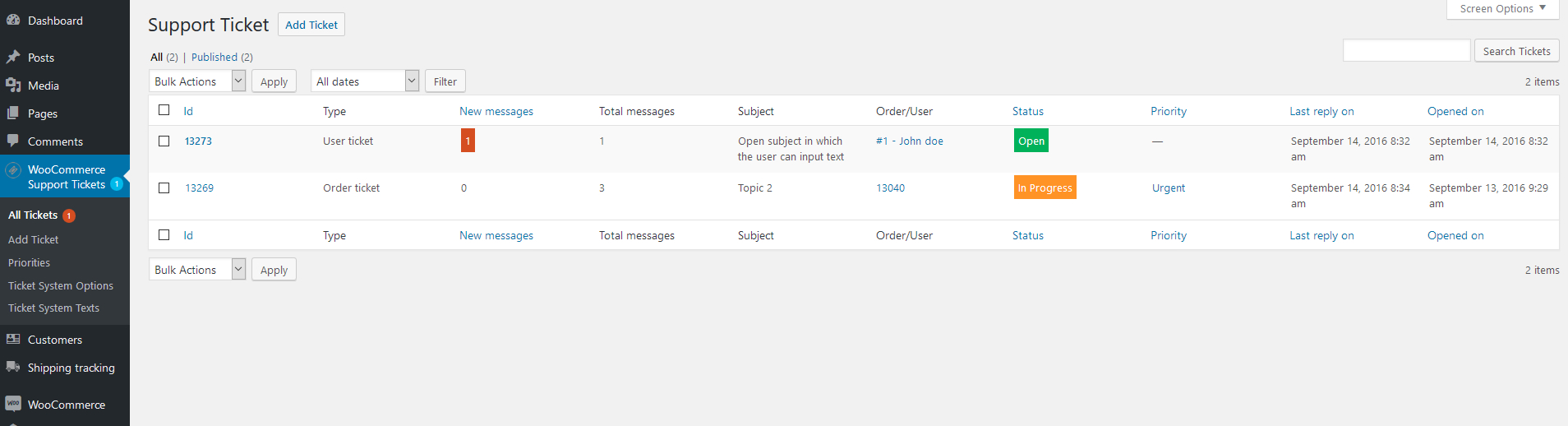Image resolution: width=1568 pixels, height=426 pixels.
Task: Open Ticket System Options submenu item
Action: point(61,285)
